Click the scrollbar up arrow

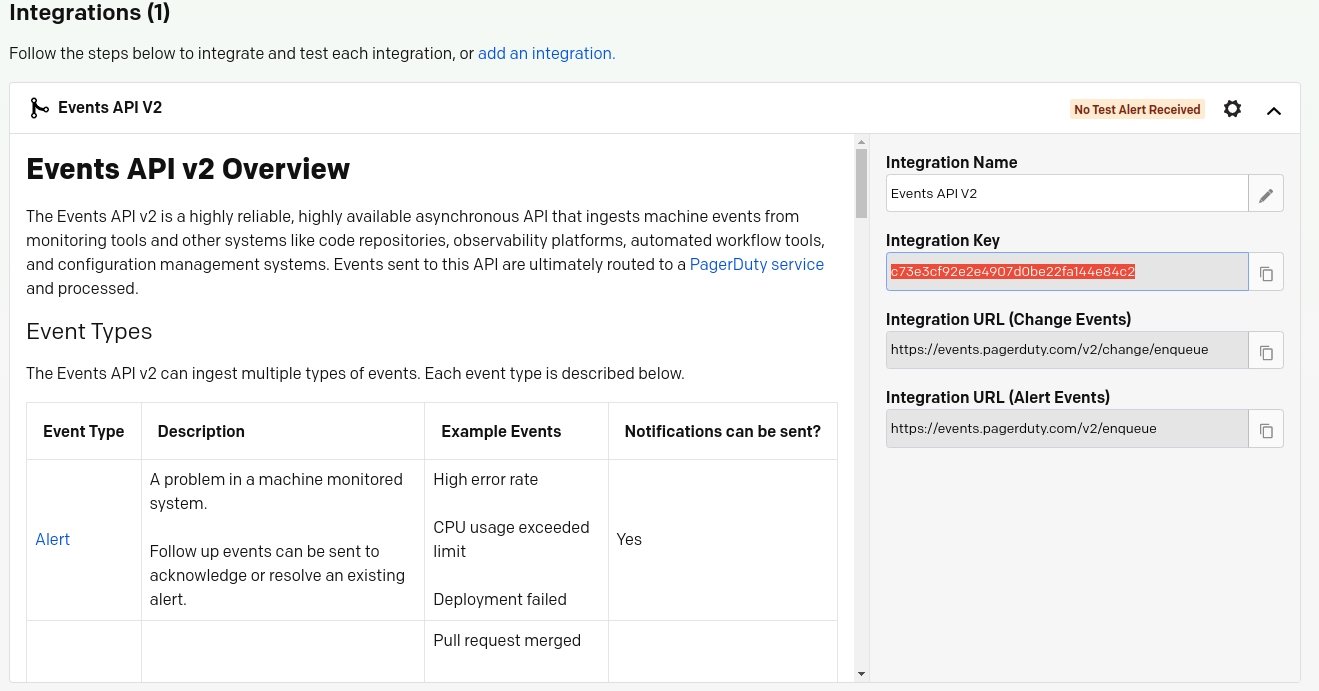861,142
